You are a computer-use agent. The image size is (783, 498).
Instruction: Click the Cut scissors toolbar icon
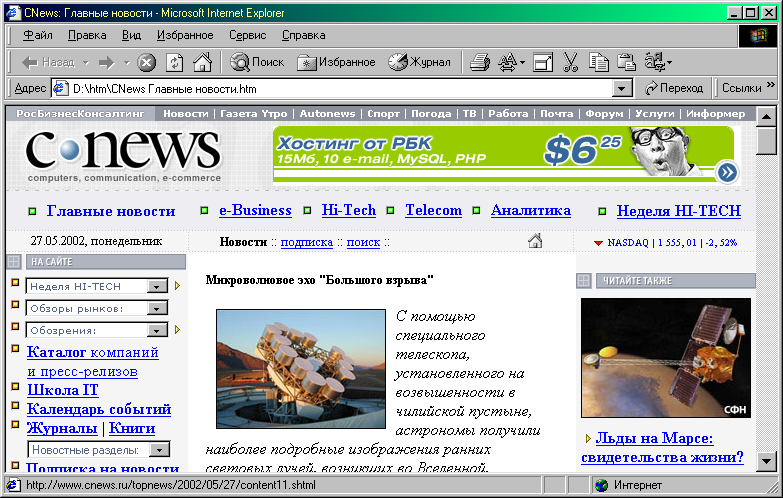click(570, 62)
